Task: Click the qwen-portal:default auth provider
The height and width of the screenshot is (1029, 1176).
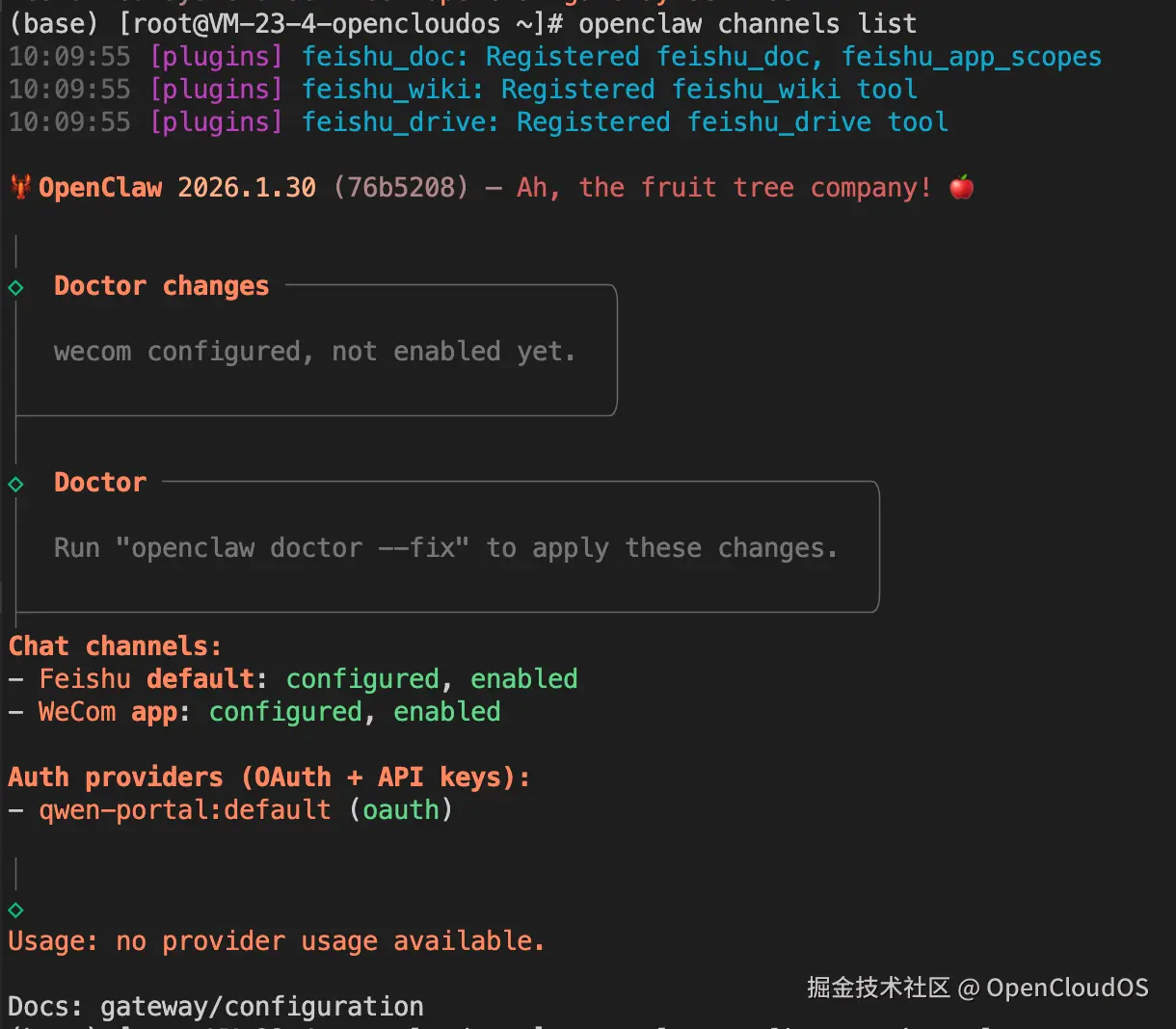Action: [183, 810]
